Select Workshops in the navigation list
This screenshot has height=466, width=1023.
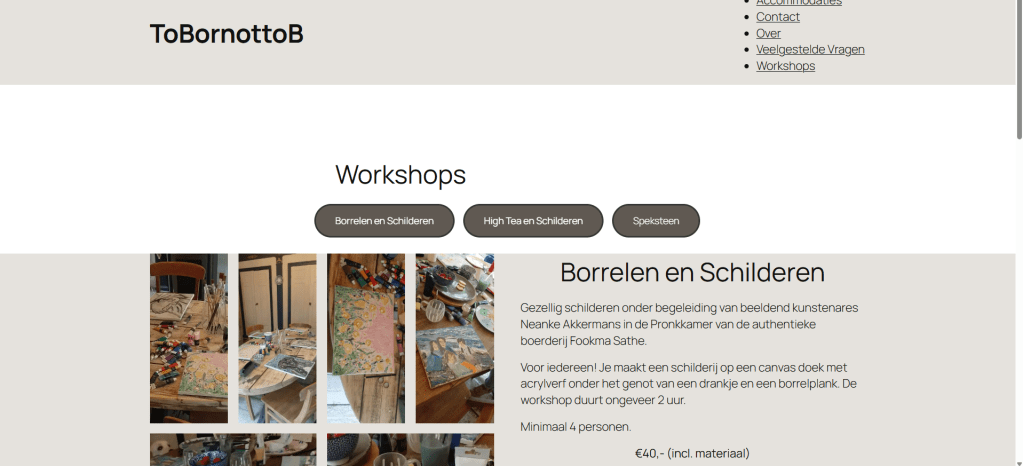point(785,66)
